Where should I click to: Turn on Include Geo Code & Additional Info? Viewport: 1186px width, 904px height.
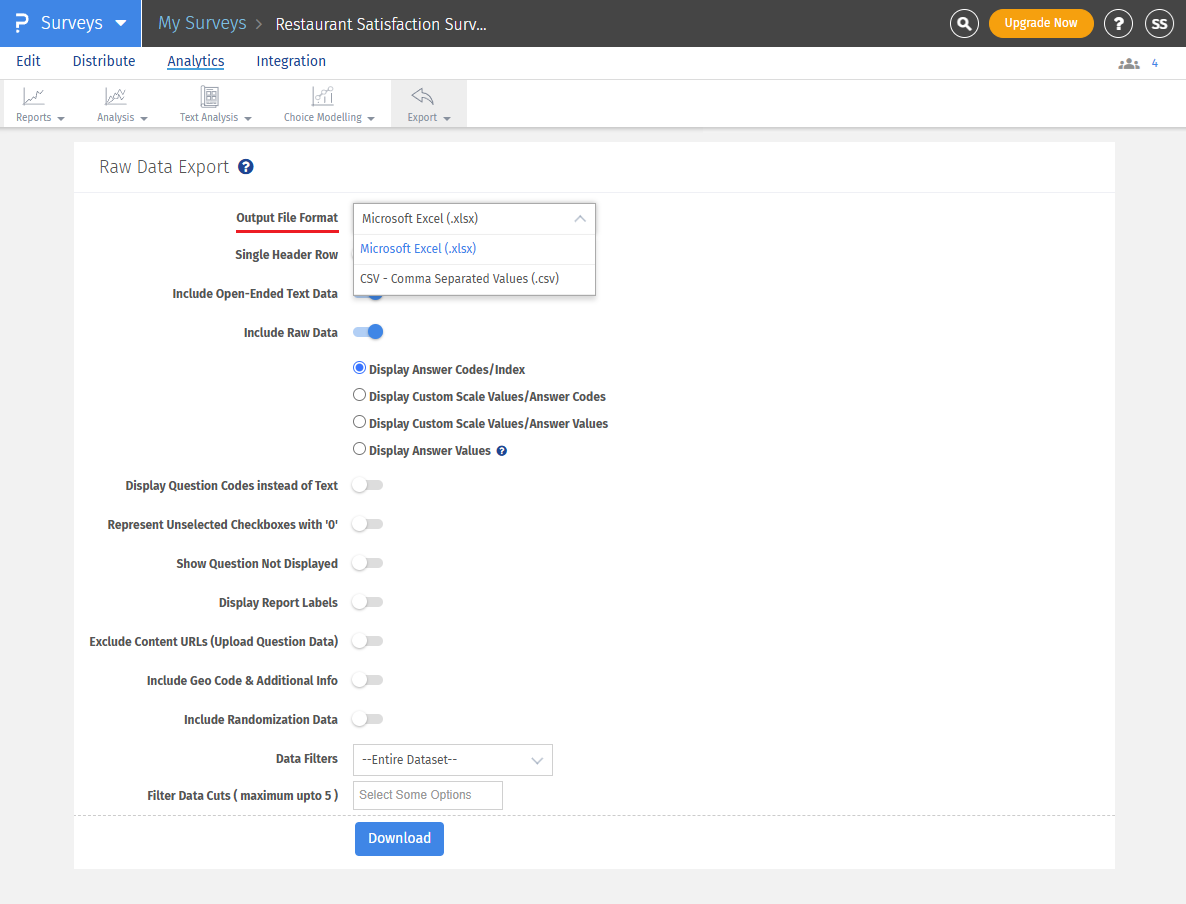tap(367, 680)
